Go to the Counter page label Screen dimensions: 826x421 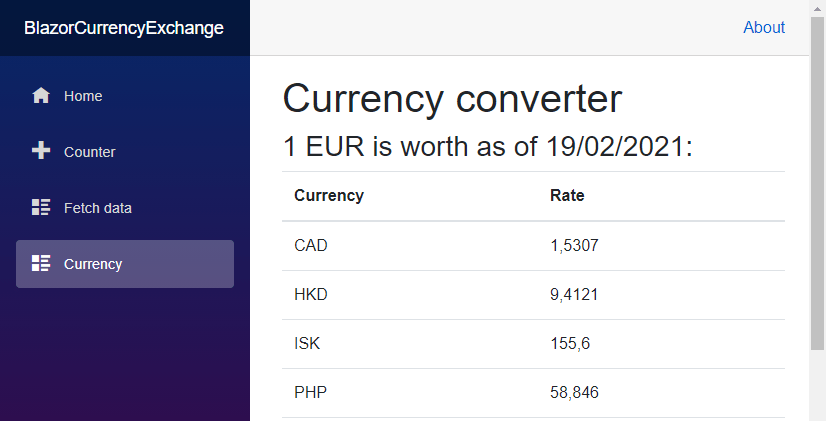click(90, 152)
